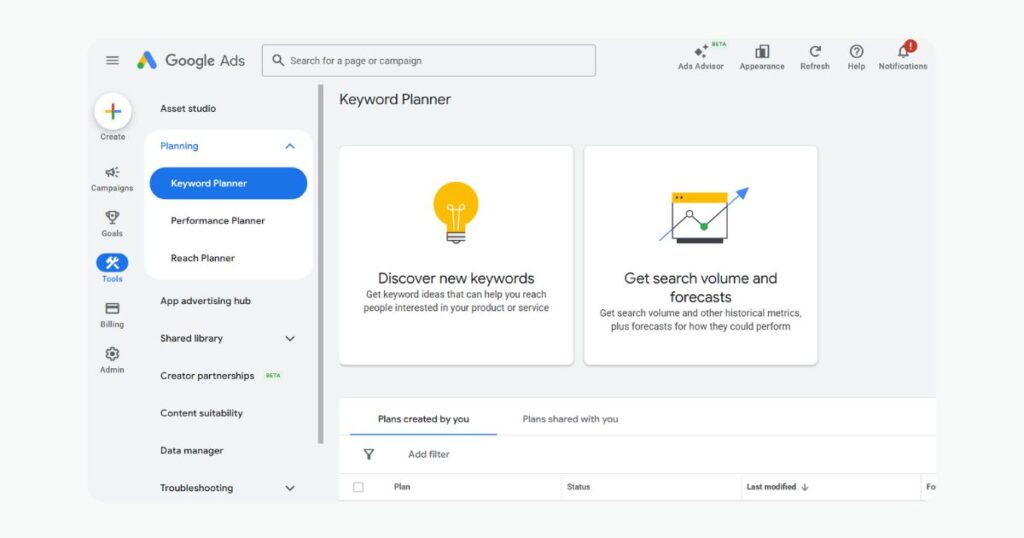This screenshot has height=538, width=1024.
Task: Open Data manager
Action: click(x=191, y=451)
